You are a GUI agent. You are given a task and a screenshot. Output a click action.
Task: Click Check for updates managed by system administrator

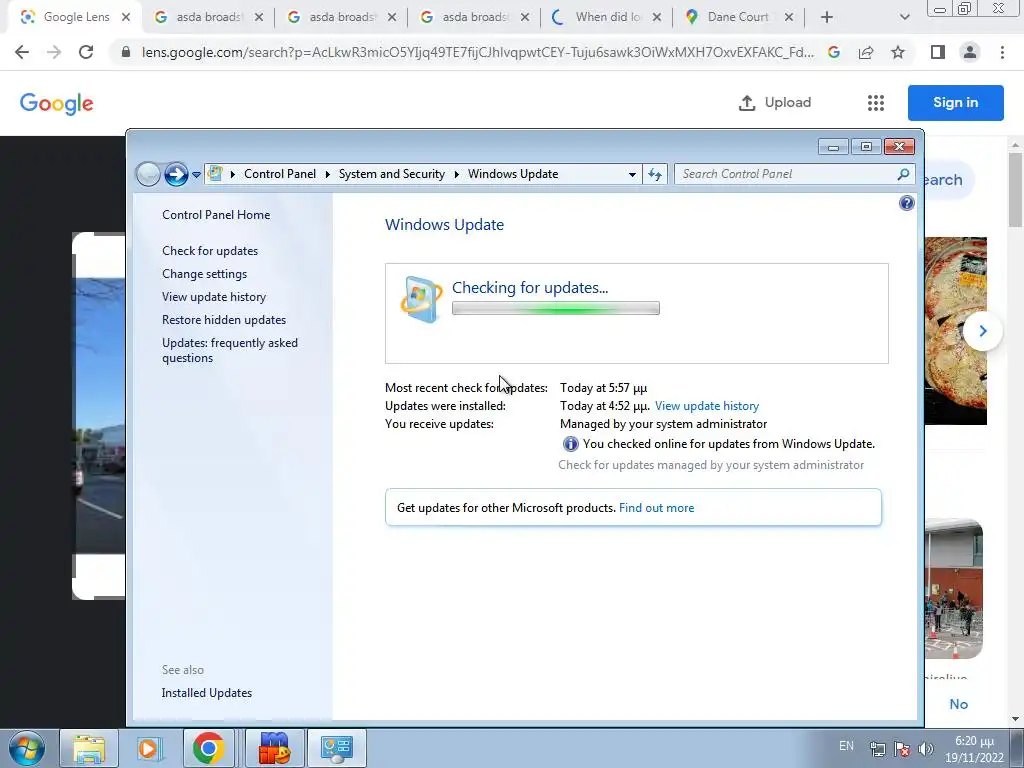(x=711, y=464)
